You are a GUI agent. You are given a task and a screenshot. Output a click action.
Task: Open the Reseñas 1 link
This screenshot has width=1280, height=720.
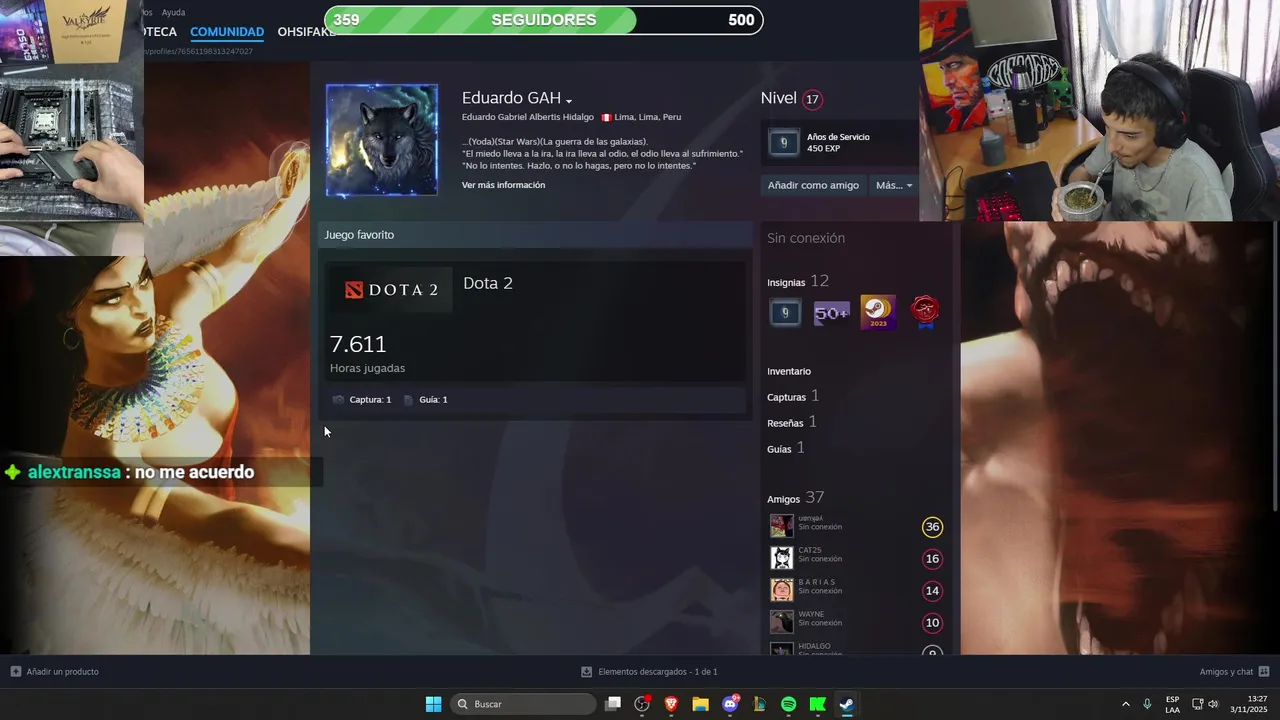[x=792, y=422]
